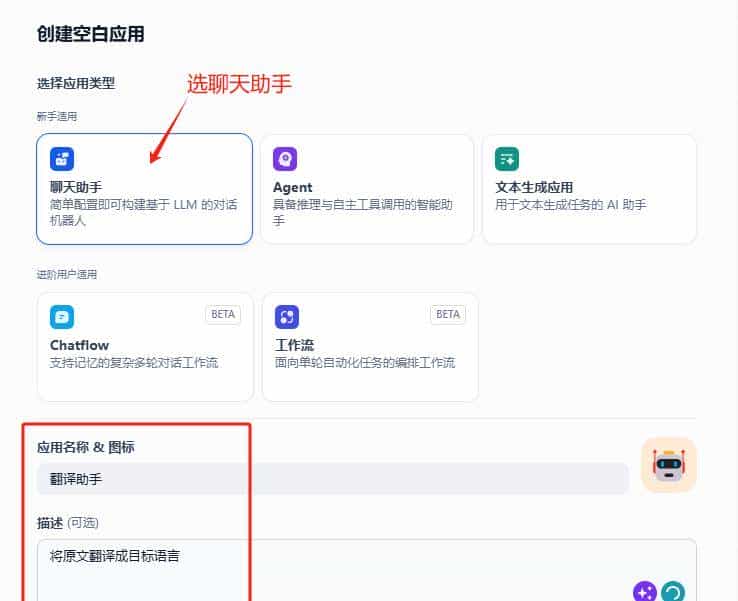Click the 描述 (可选) label

tap(68, 523)
